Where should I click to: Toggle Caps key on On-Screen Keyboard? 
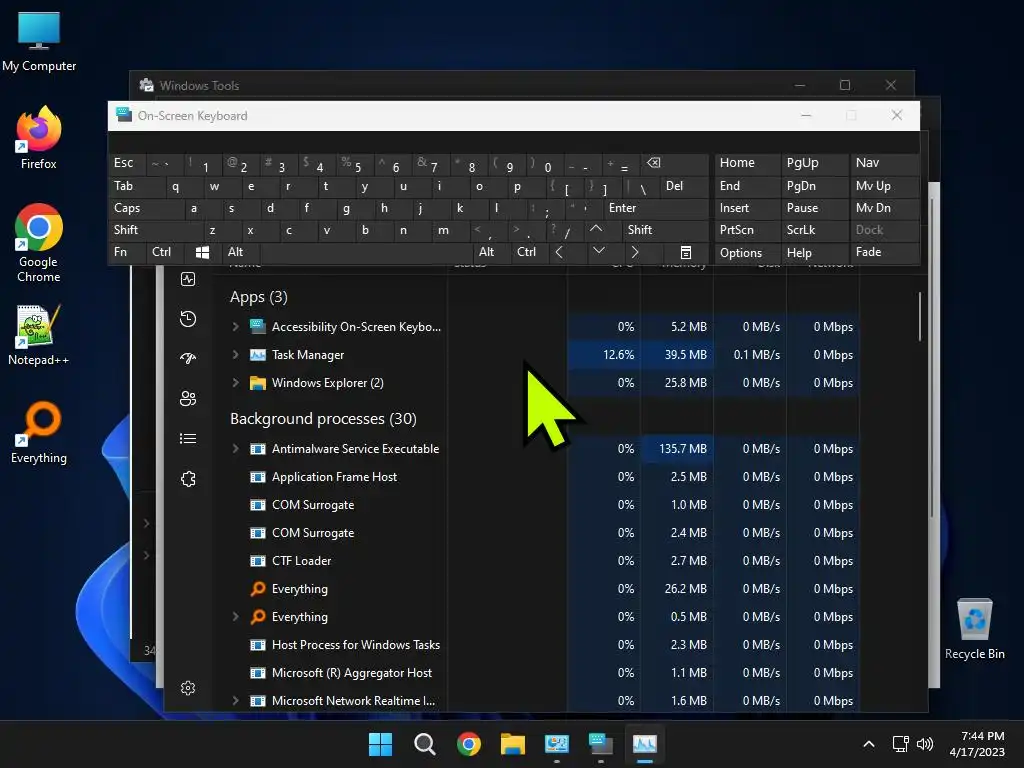coord(145,208)
